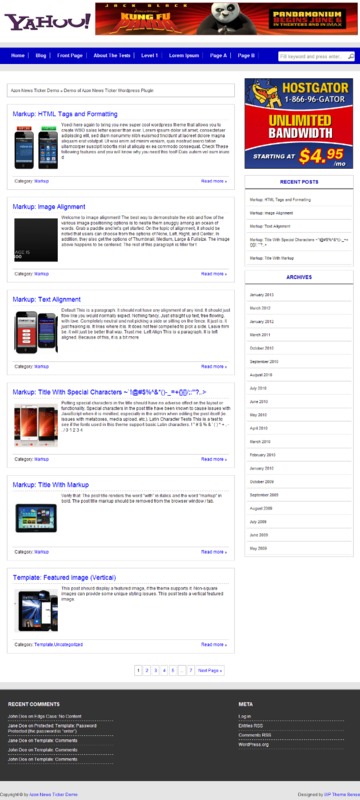This screenshot has height=800, width=360.
Task: Open post Title With Special Characters
Action: click(109, 392)
